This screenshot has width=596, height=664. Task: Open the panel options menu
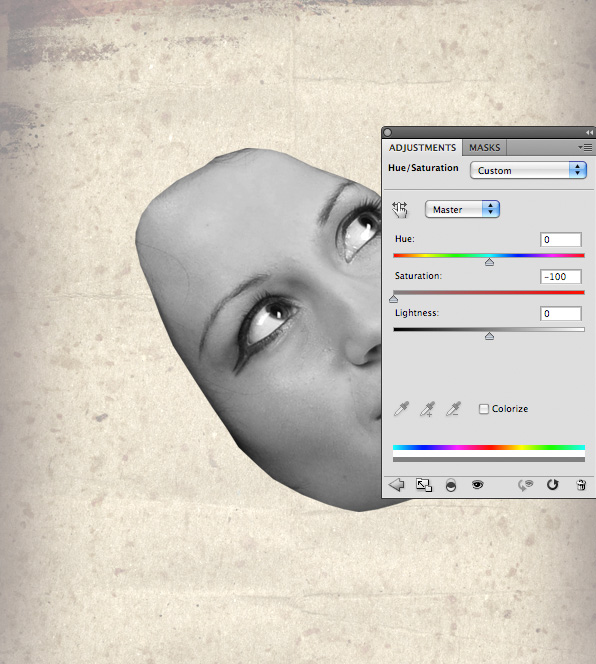pos(585,147)
